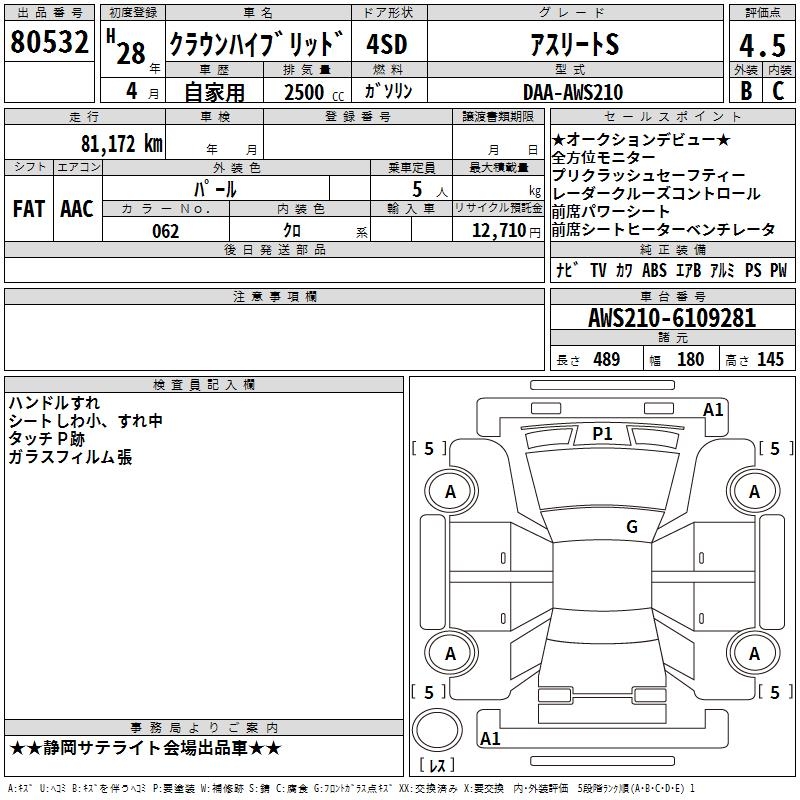Select the A circle on lower-right wheel
Screen dimensions: 800x800
tap(754, 654)
